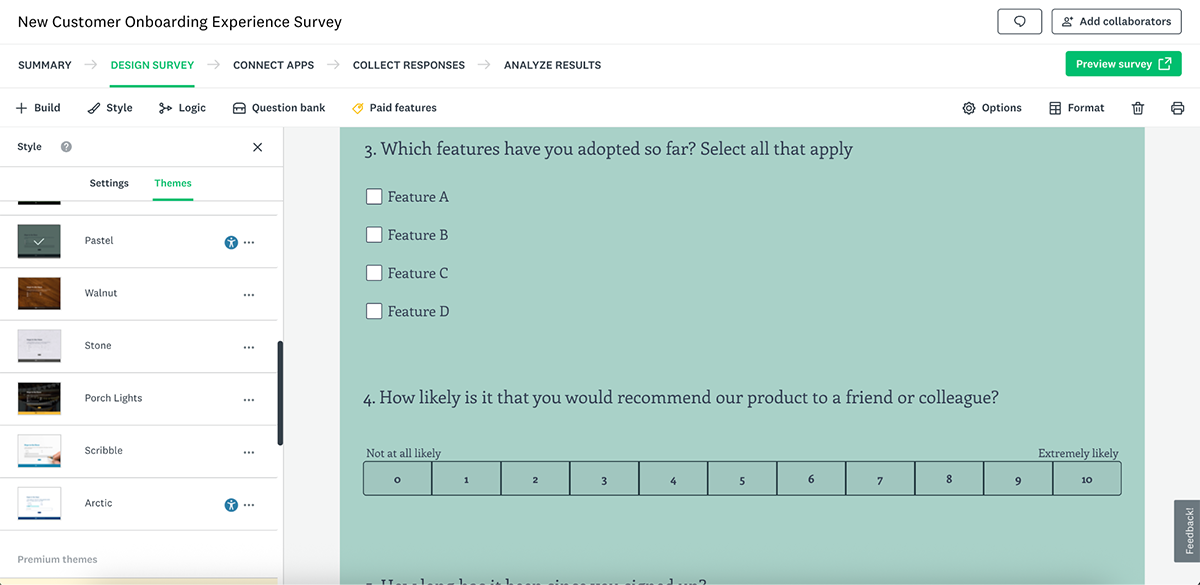Click the Preview survey button
1200x585 pixels.
pos(1122,63)
